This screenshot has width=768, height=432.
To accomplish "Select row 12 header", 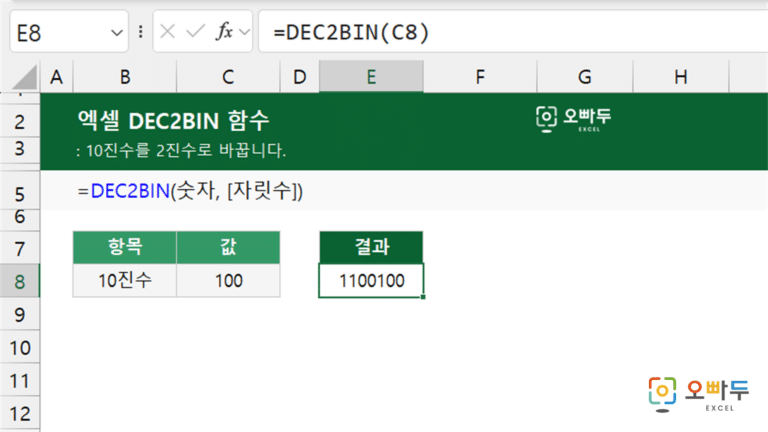I will (x=20, y=413).
